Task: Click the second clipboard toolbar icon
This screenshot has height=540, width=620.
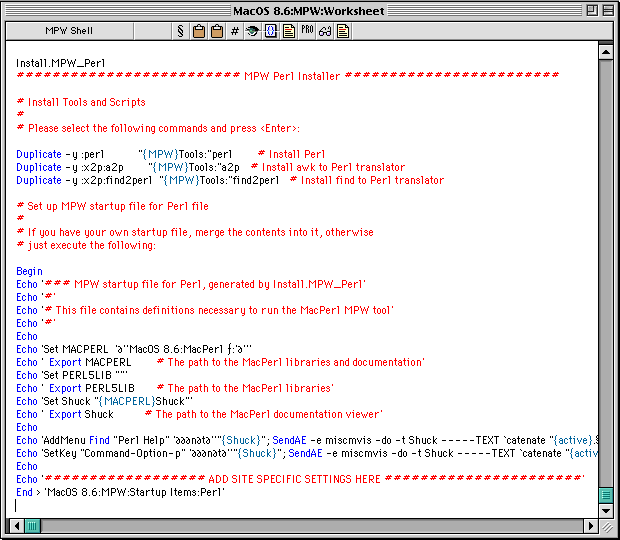Action: tap(217, 31)
